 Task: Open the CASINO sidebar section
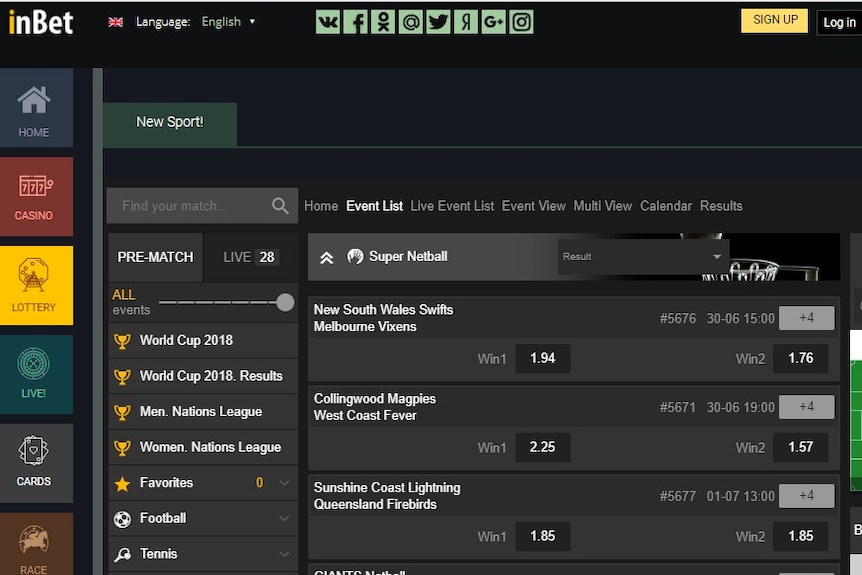click(36, 197)
